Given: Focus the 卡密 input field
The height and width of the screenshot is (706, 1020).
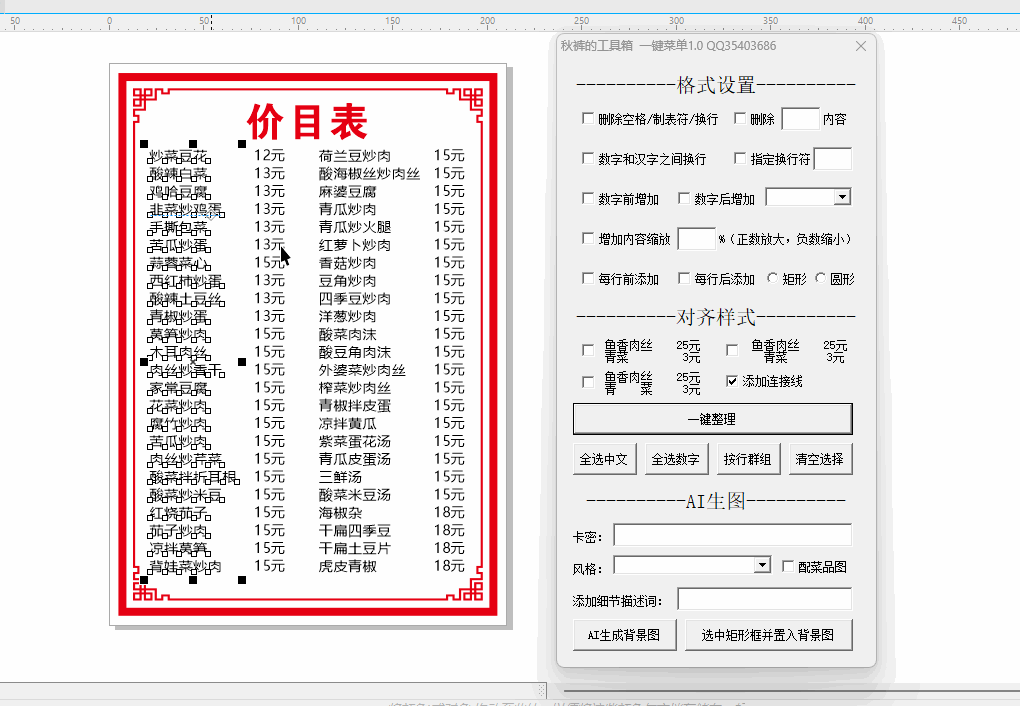Looking at the screenshot, I should (732, 535).
